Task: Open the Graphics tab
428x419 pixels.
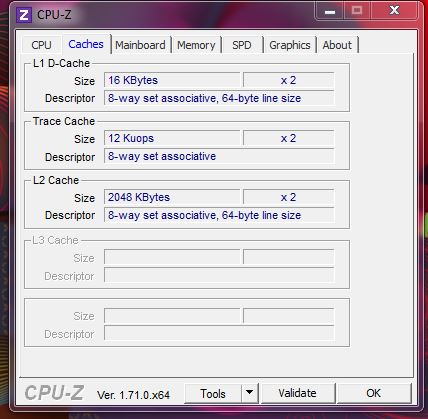Action: [290, 45]
